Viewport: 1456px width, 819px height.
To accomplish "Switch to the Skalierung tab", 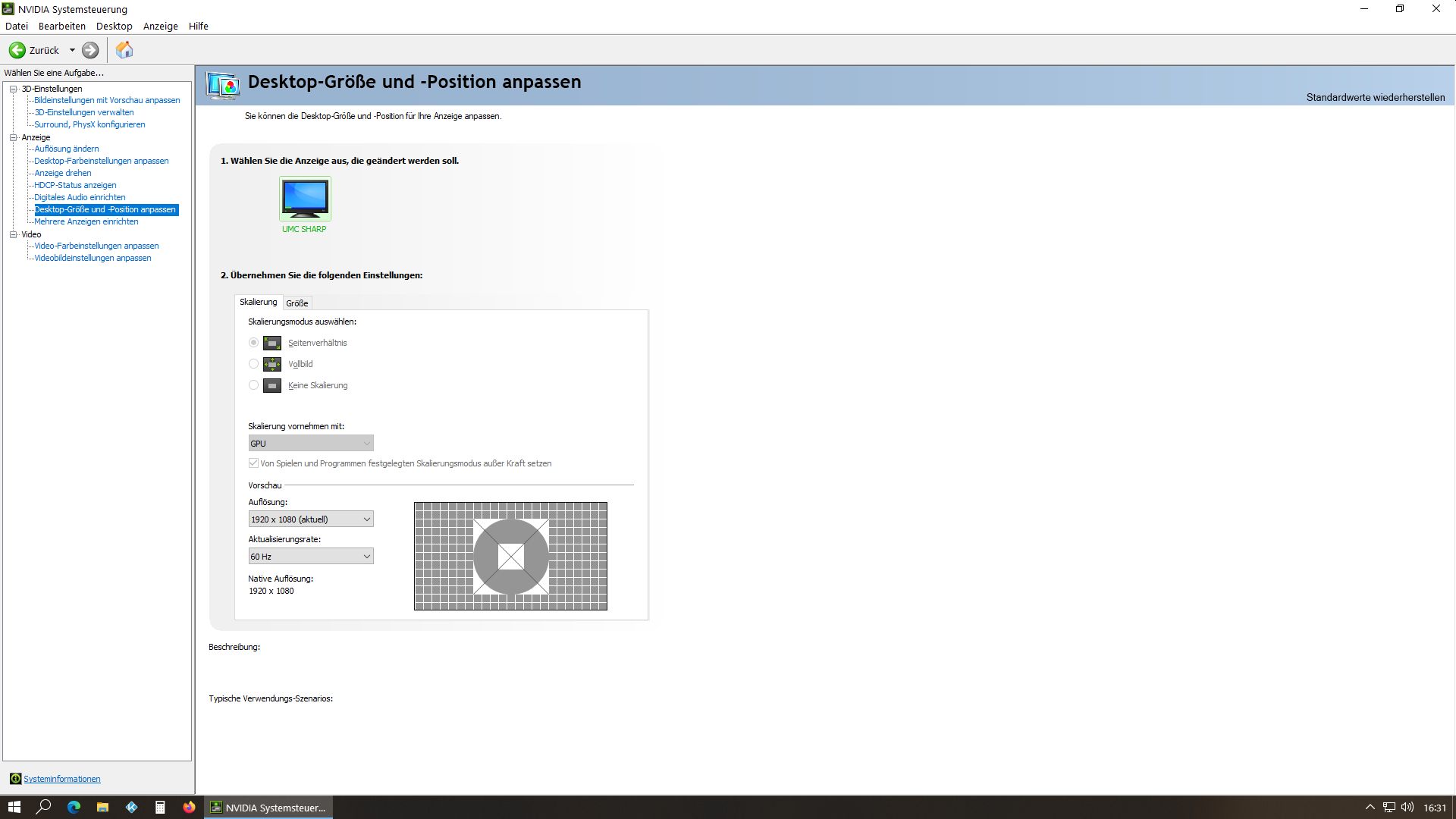I will click(259, 302).
